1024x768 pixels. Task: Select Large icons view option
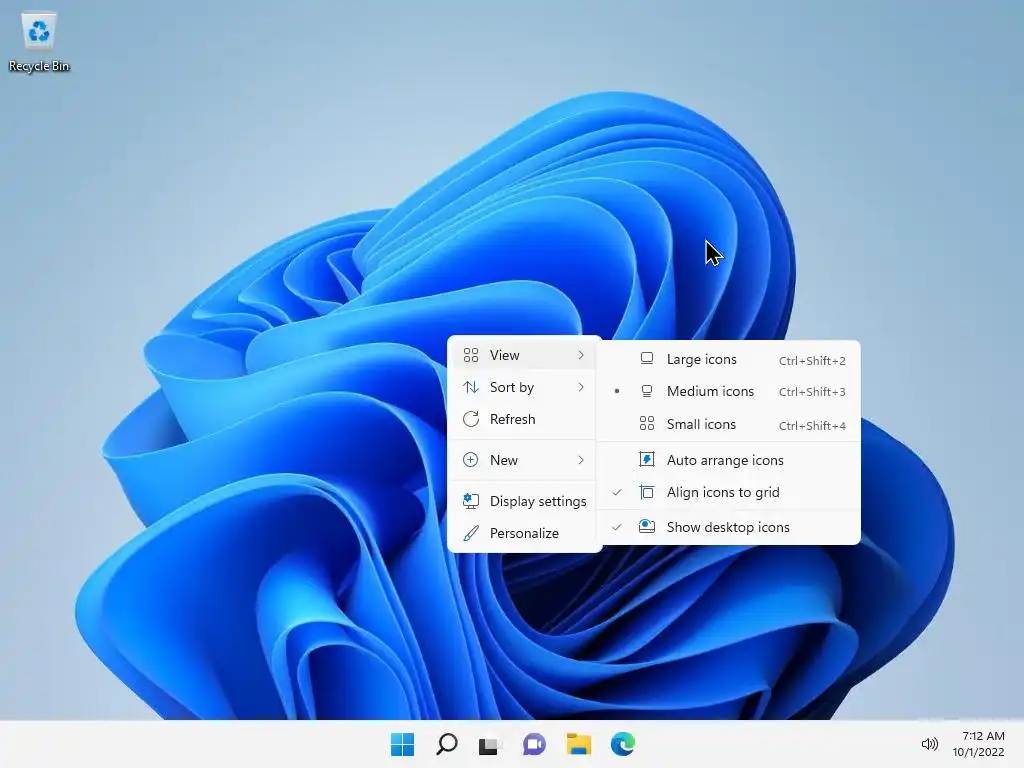pos(728,359)
